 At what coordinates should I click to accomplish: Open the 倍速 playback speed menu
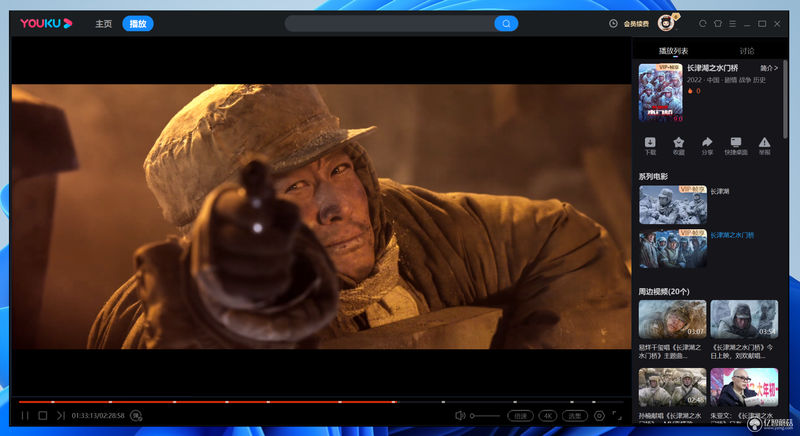pyautogui.click(x=520, y=416)
